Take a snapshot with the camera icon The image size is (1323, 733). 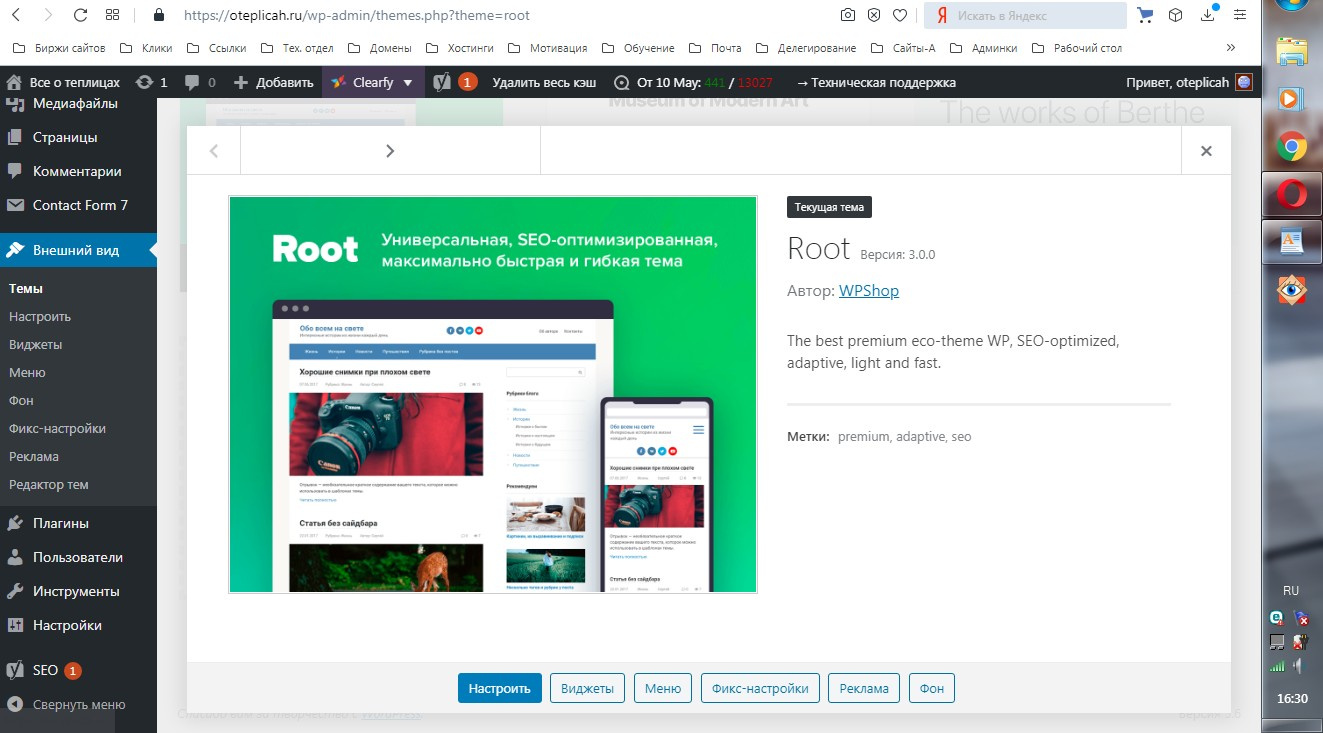847,16
